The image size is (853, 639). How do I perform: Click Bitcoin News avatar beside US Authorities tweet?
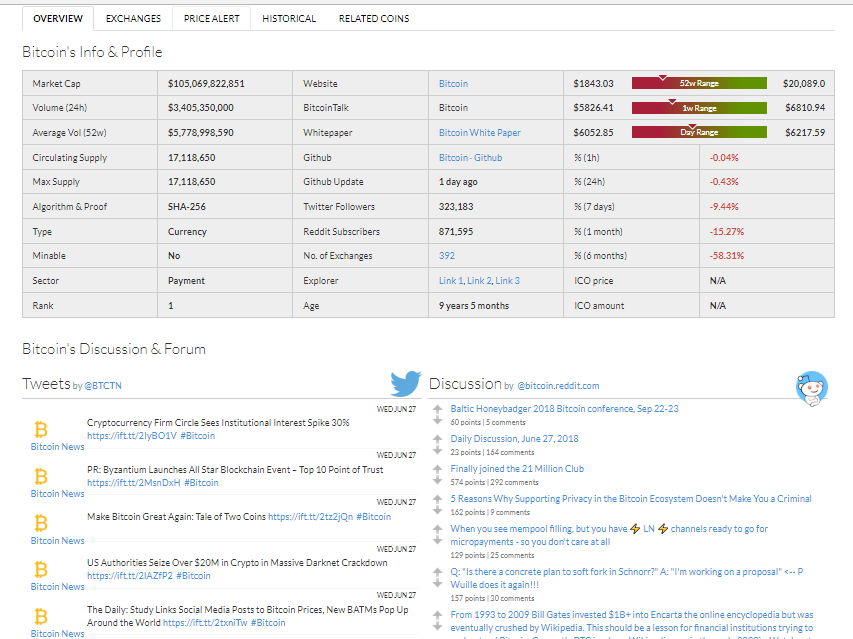[x=41, y=569]
